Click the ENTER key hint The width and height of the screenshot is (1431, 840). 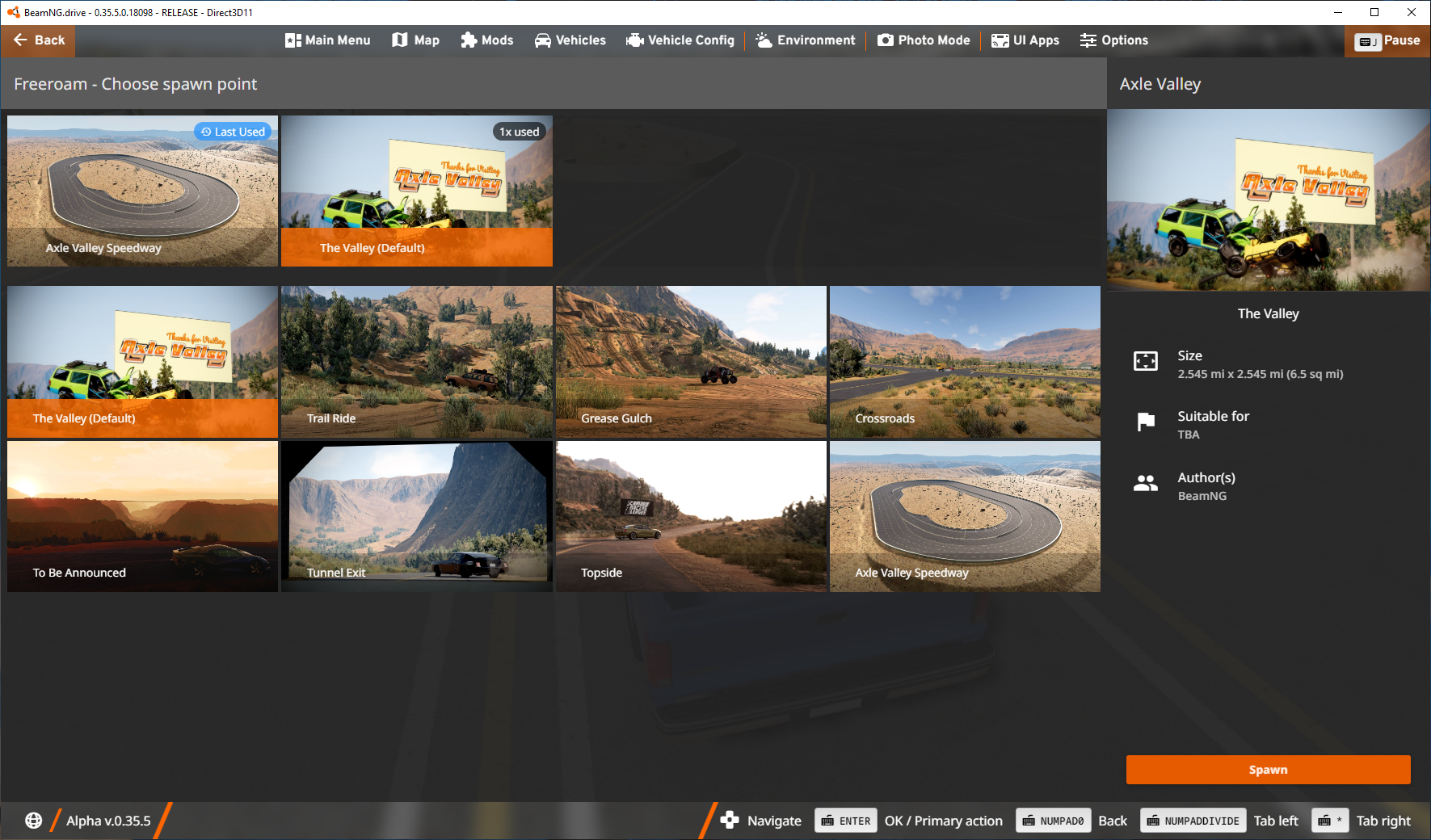point(845,821)
